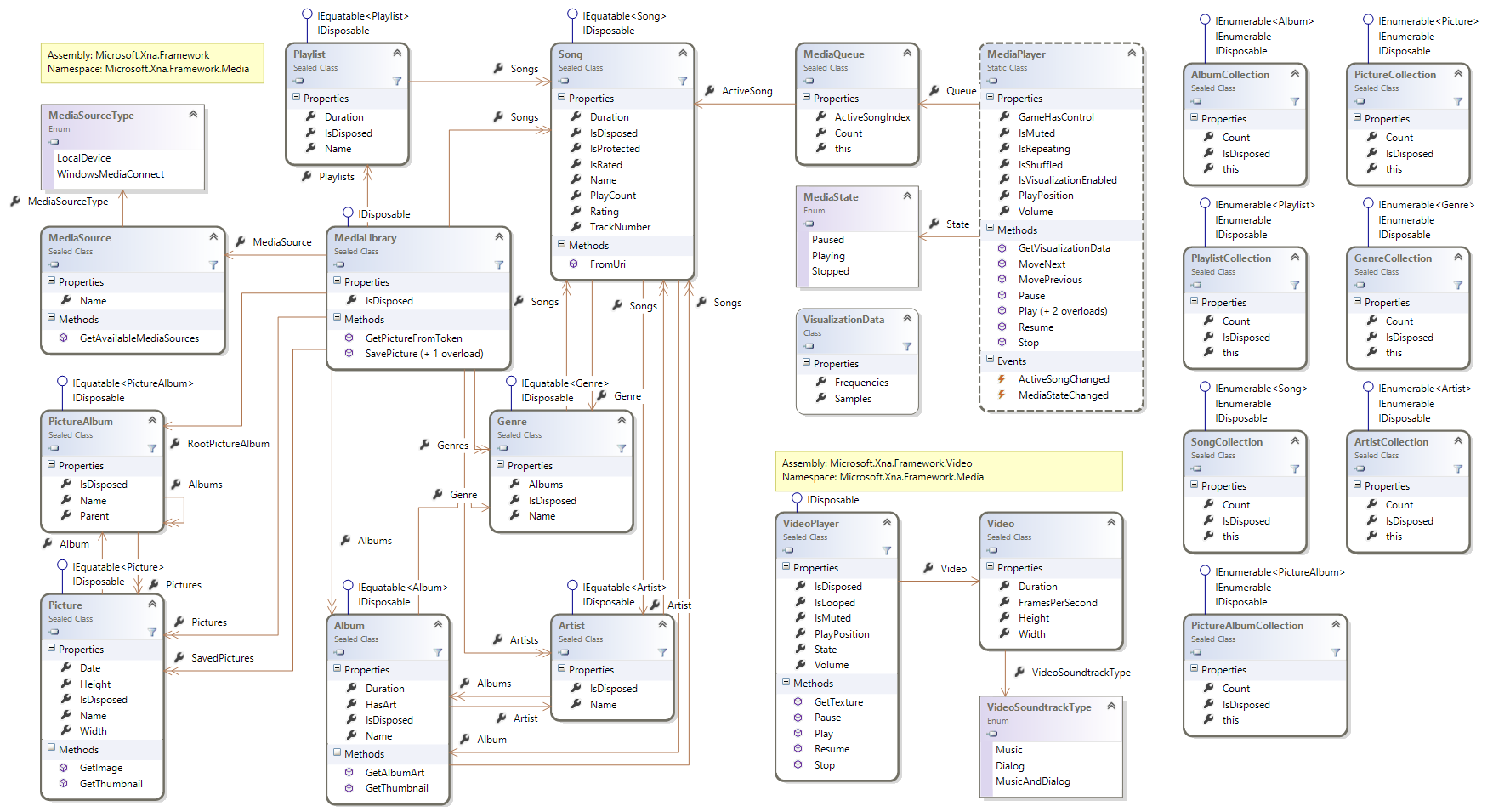Click the method cube icon beside FromUri
Image resolution: width=1493 pixels, height=812 pixels.
(574, 264)
